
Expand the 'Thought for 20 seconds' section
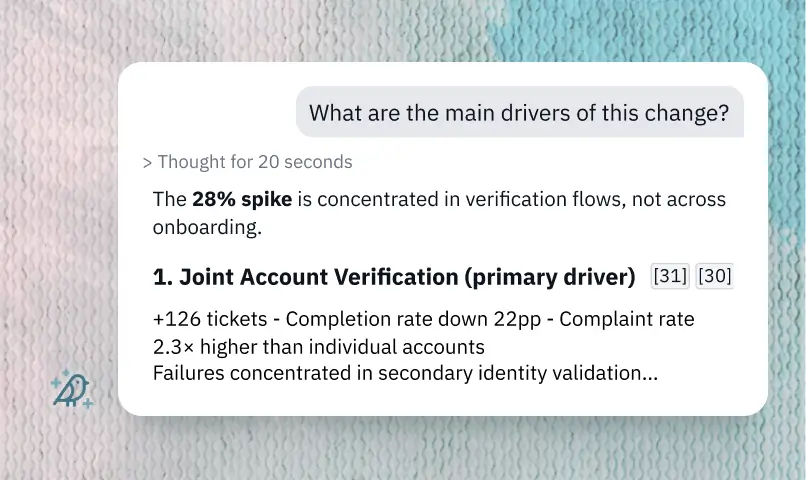247,162
